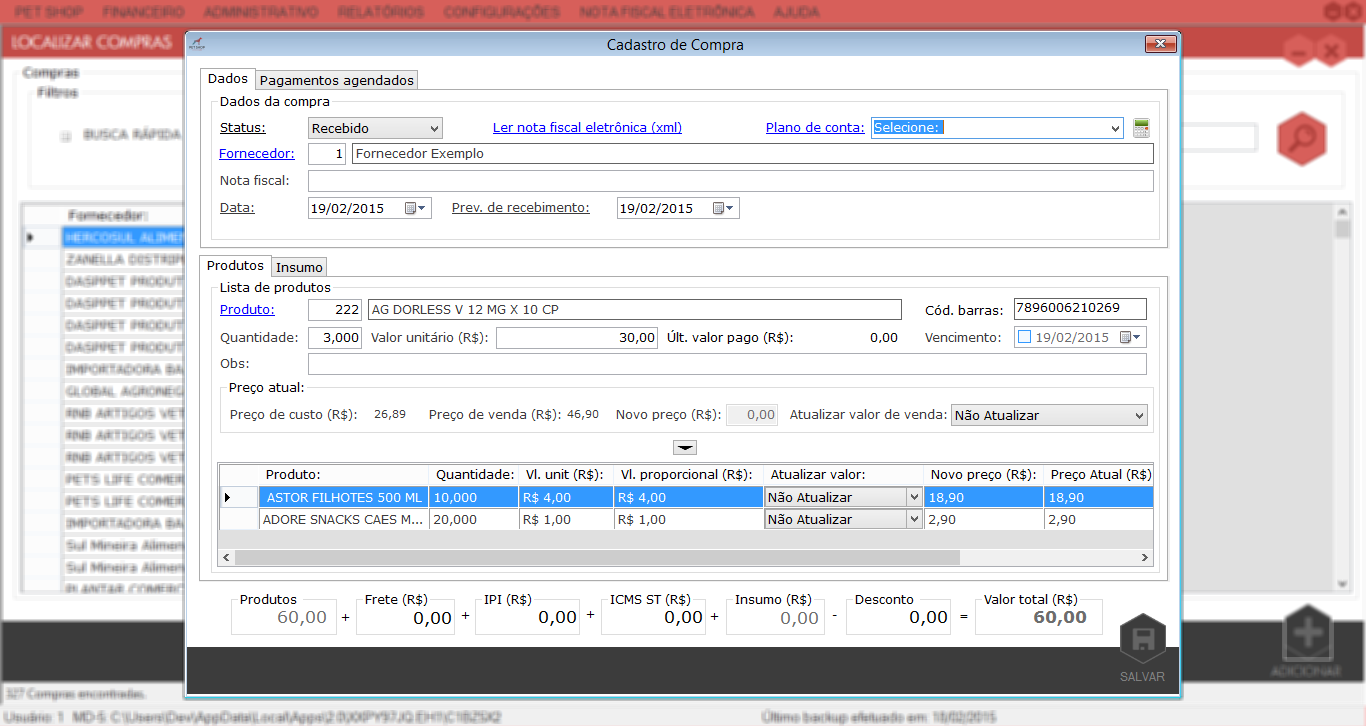Click the Fornecedor link label
This screenshot has height=726, width=1366.
coord(257,154)
